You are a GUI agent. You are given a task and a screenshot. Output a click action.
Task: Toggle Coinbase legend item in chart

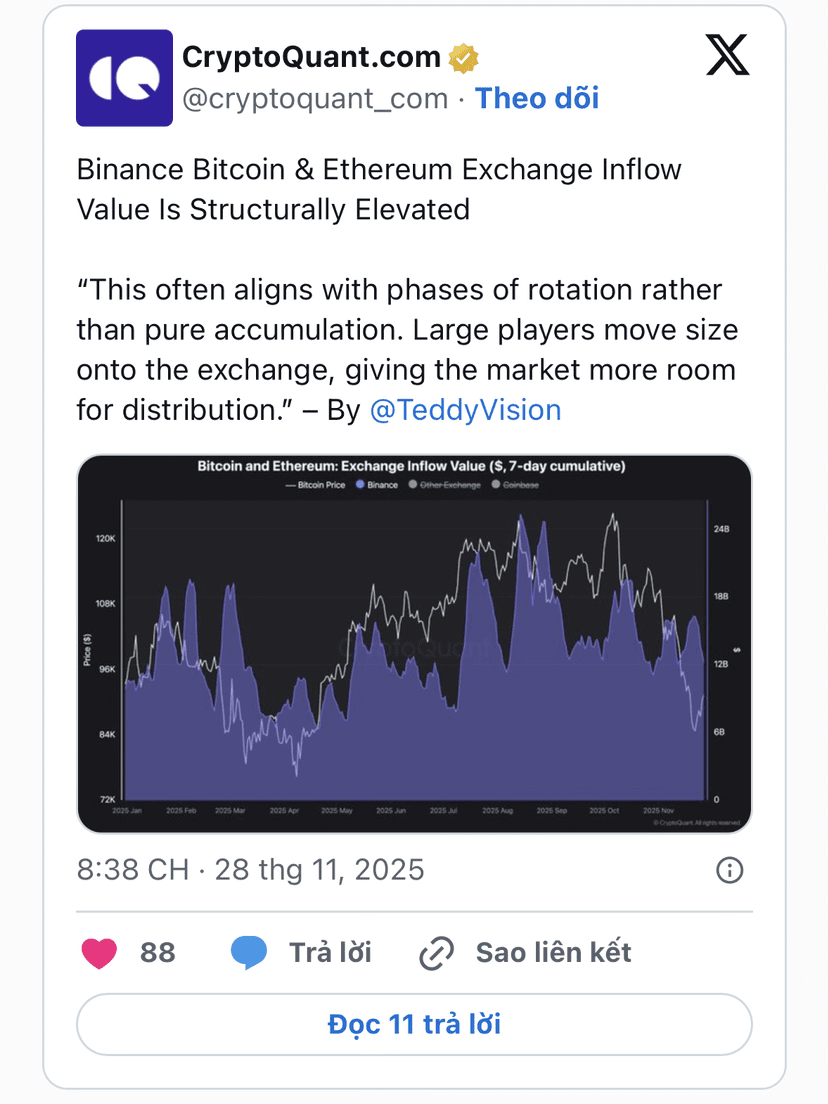516,485
